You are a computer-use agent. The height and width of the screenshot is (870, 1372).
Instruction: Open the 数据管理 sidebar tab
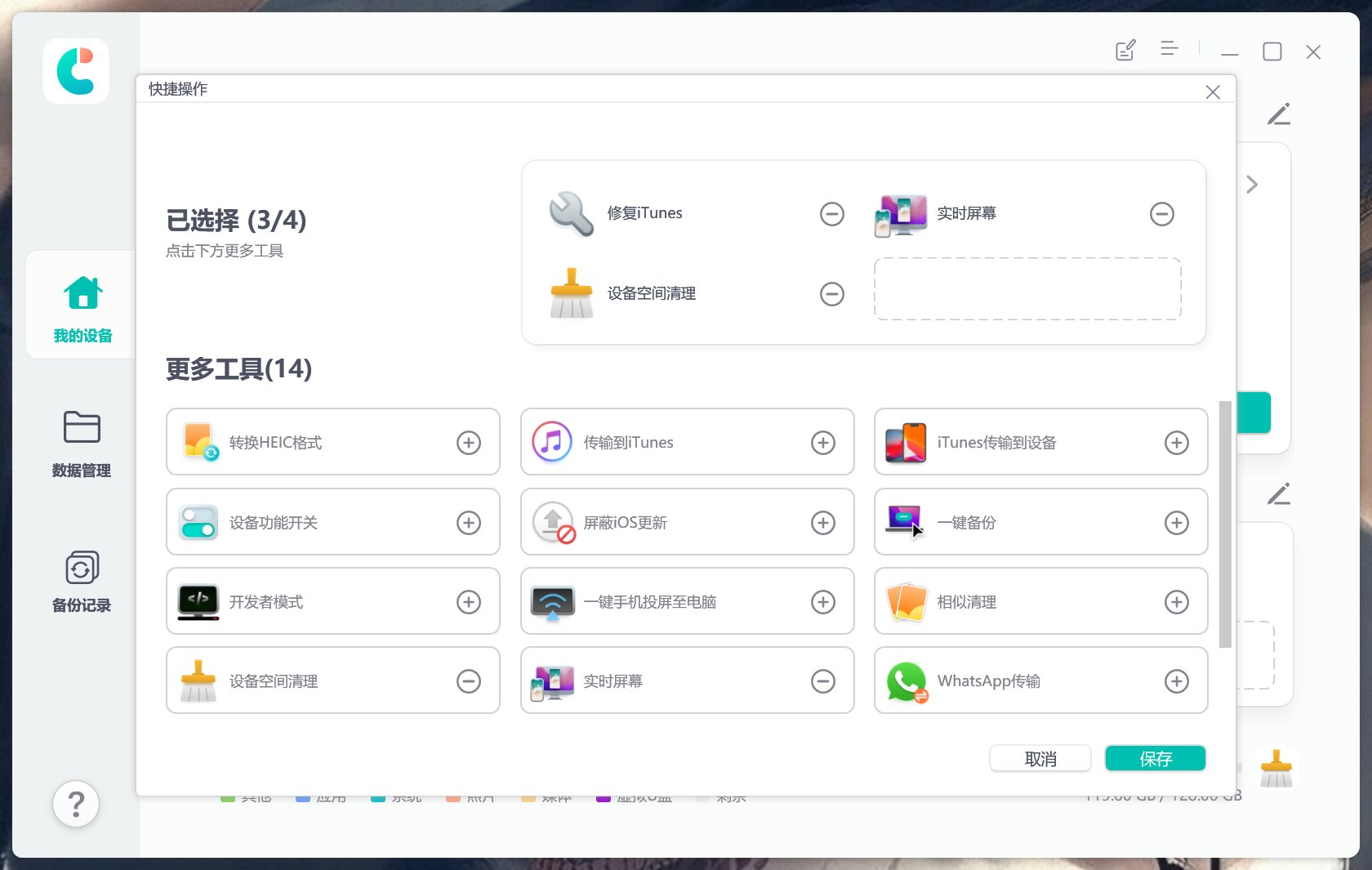pos(82,444)
